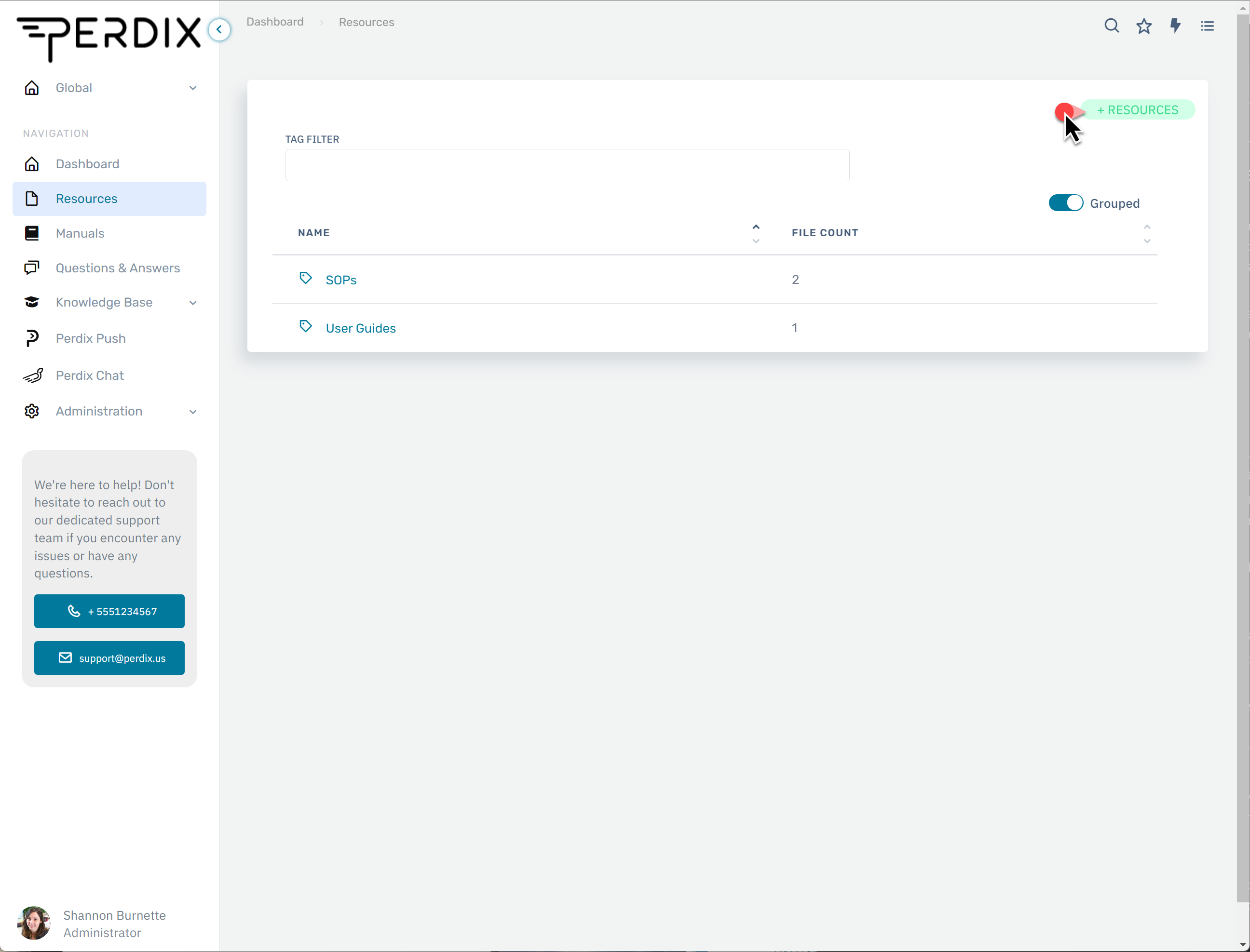Click the Perdix Push P icon
Screen dimensions: 1250x952
(32, 338)
